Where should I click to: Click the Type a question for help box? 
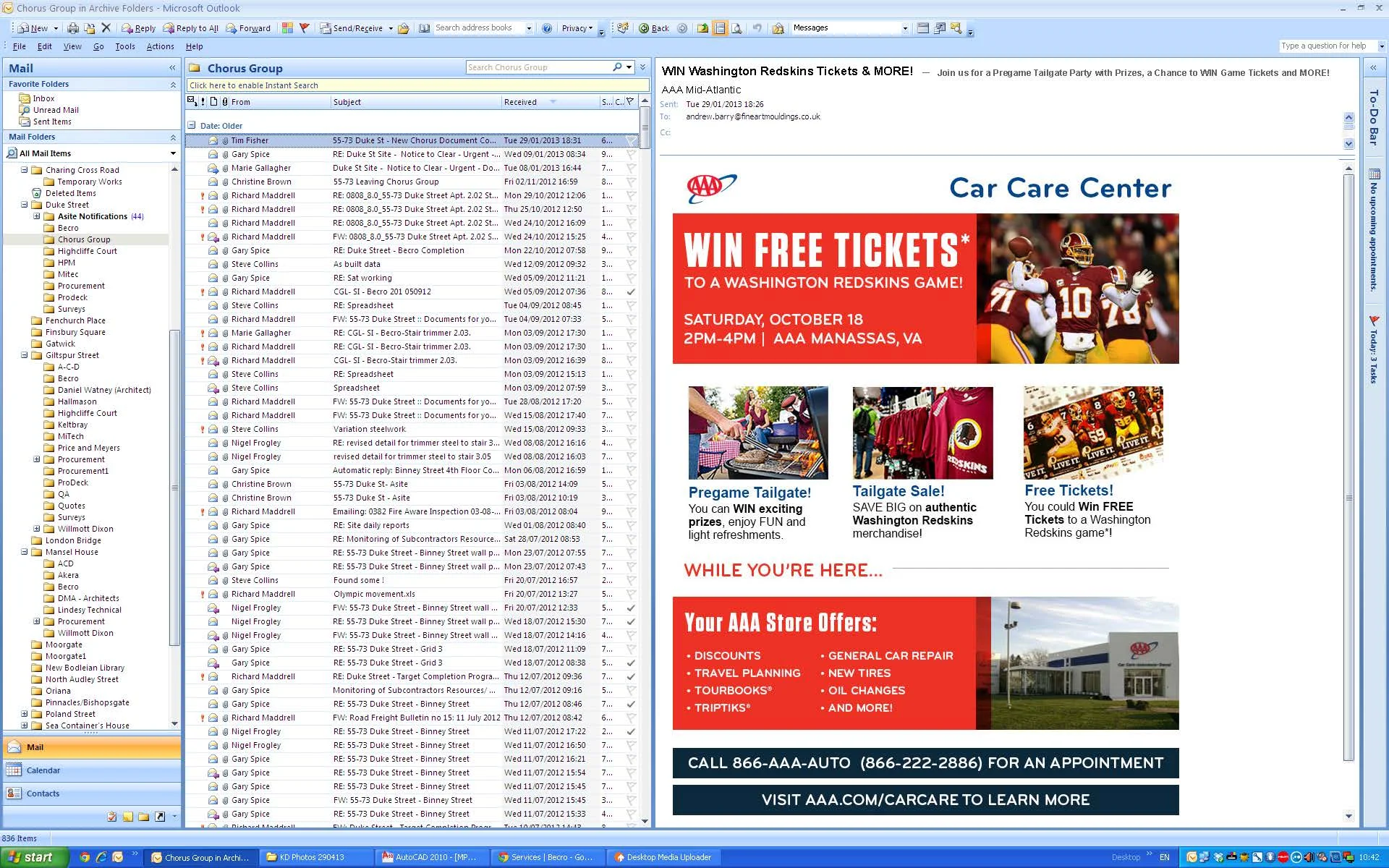[x=1328, y=46]
